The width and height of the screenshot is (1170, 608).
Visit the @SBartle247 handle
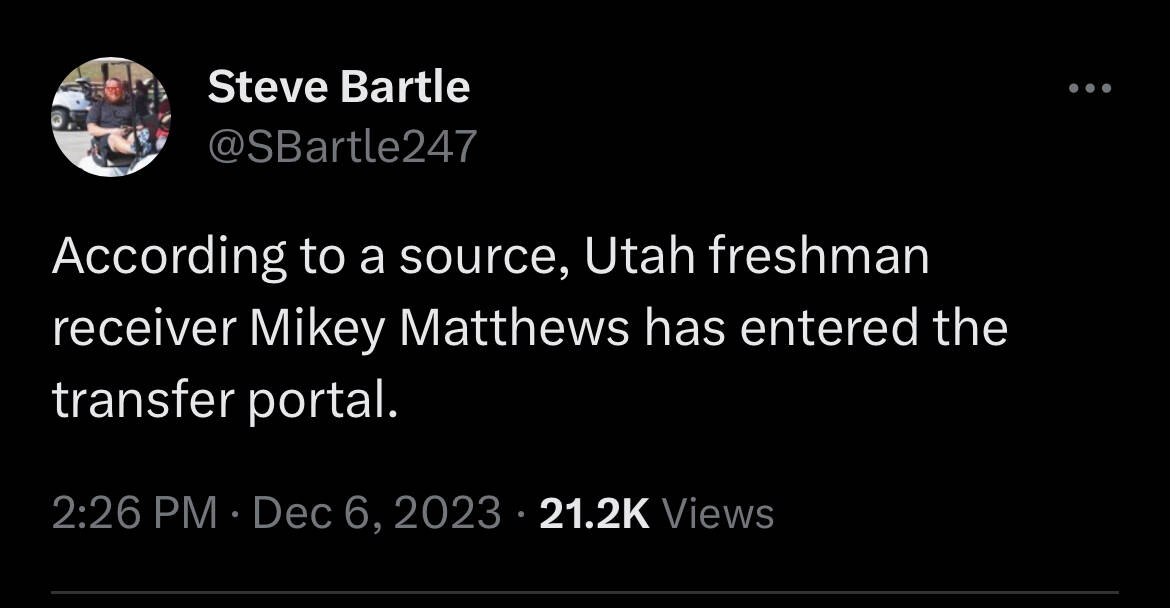click(342, 148)
